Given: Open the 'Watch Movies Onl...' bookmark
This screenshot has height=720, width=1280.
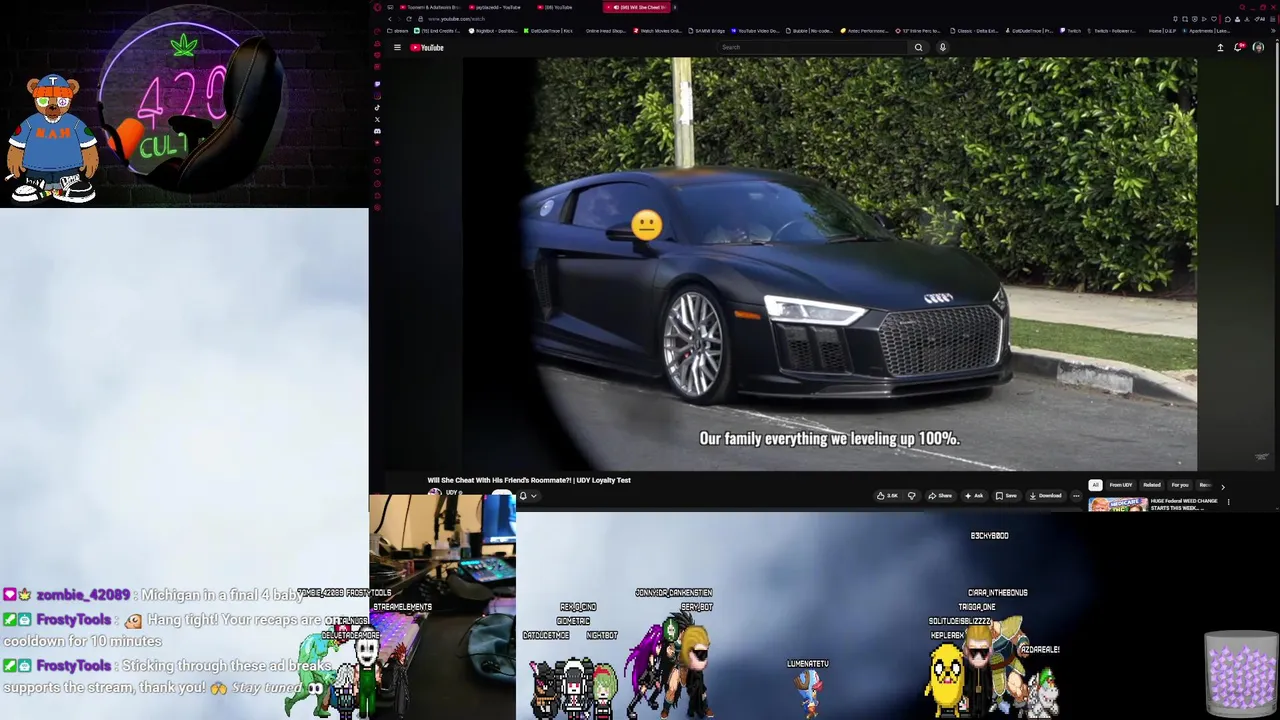Looking at the screenshot, I should pyautogui.click(x=657, y=31).
